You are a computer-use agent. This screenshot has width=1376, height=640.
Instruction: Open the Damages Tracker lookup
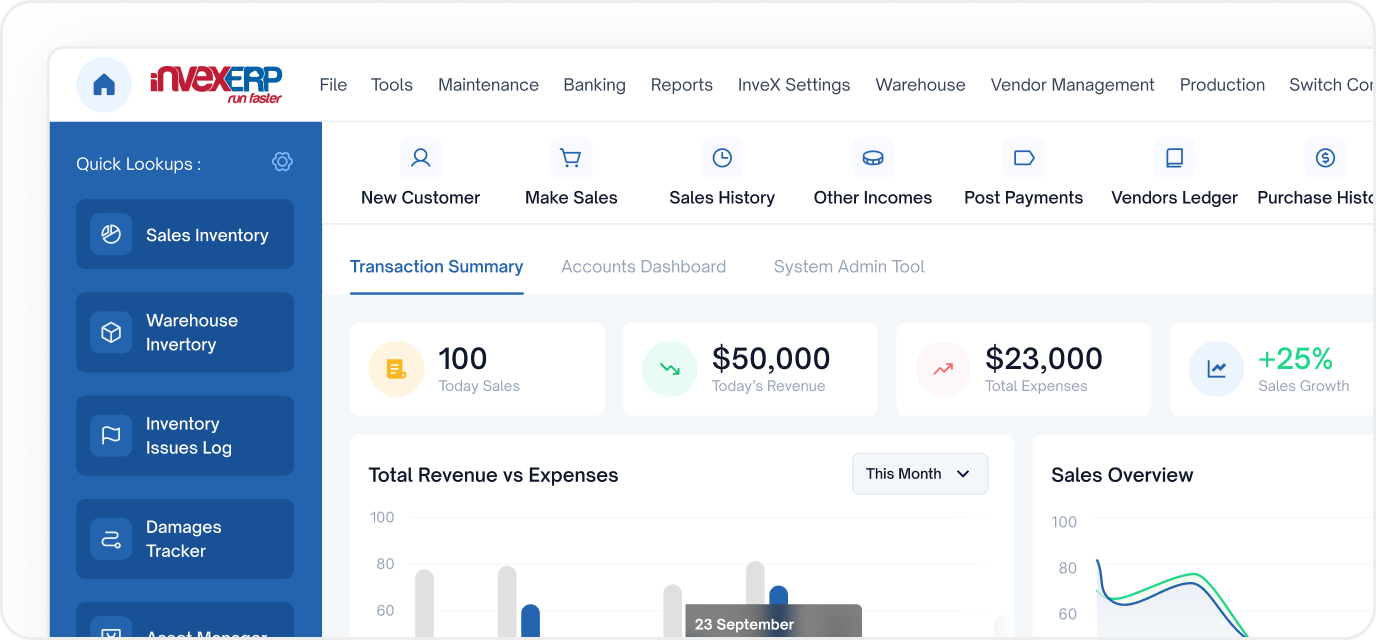[x=185, y=539]
